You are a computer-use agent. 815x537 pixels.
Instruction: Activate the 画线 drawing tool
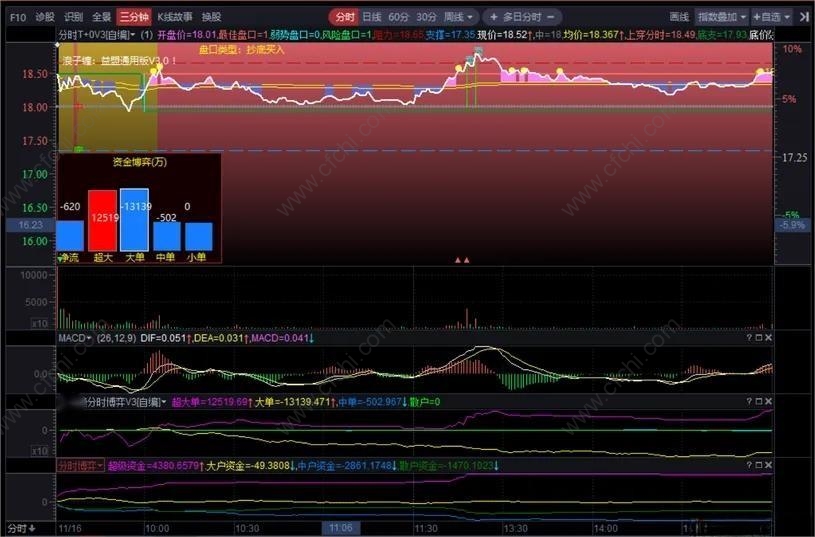(679, 17)
